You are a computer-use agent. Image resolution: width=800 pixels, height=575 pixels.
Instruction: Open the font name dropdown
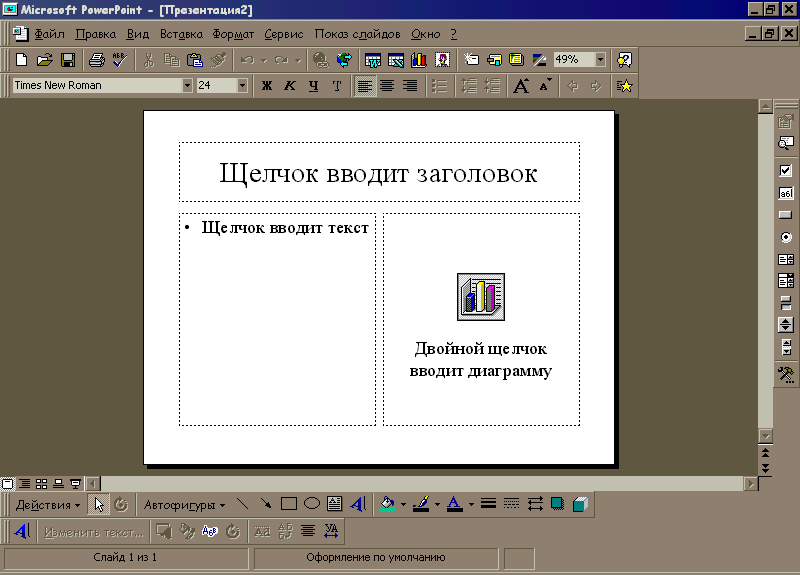pos(187,85)
